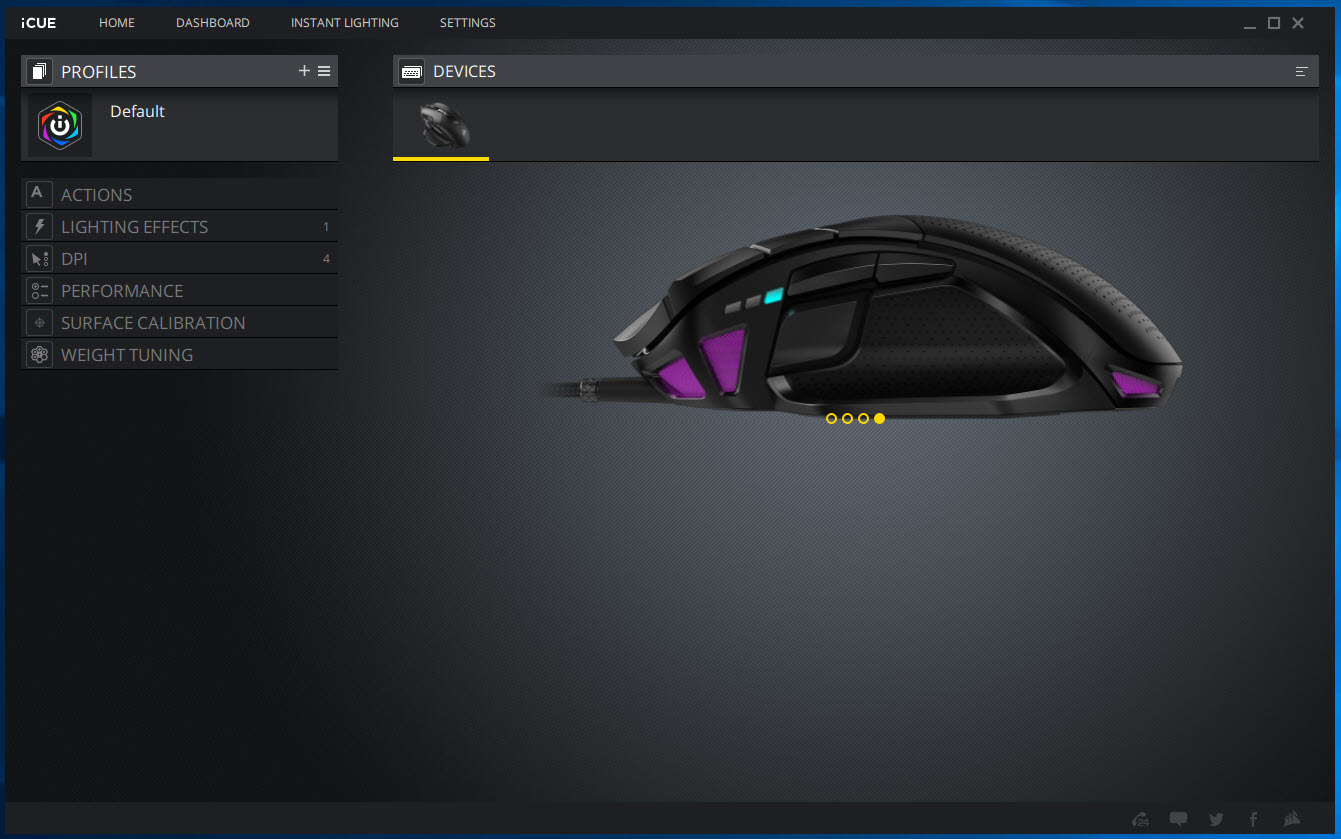Open the Devices panel options menu icon
This screenshot has height=839, width=1341.
point(1301,71)
